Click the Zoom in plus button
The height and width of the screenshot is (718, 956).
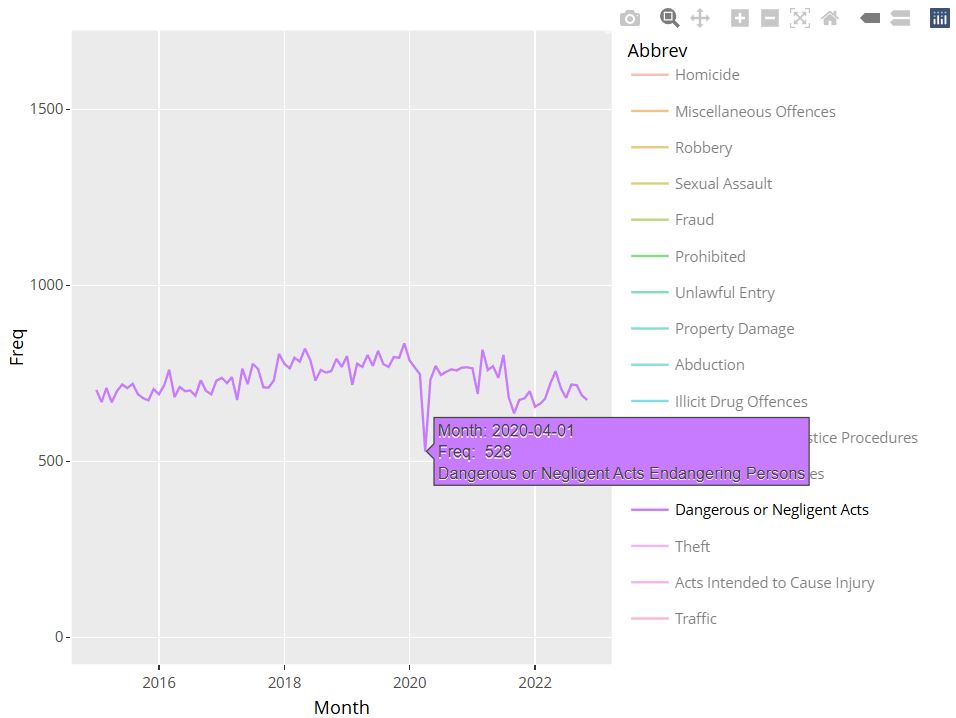tap(739, 18)
